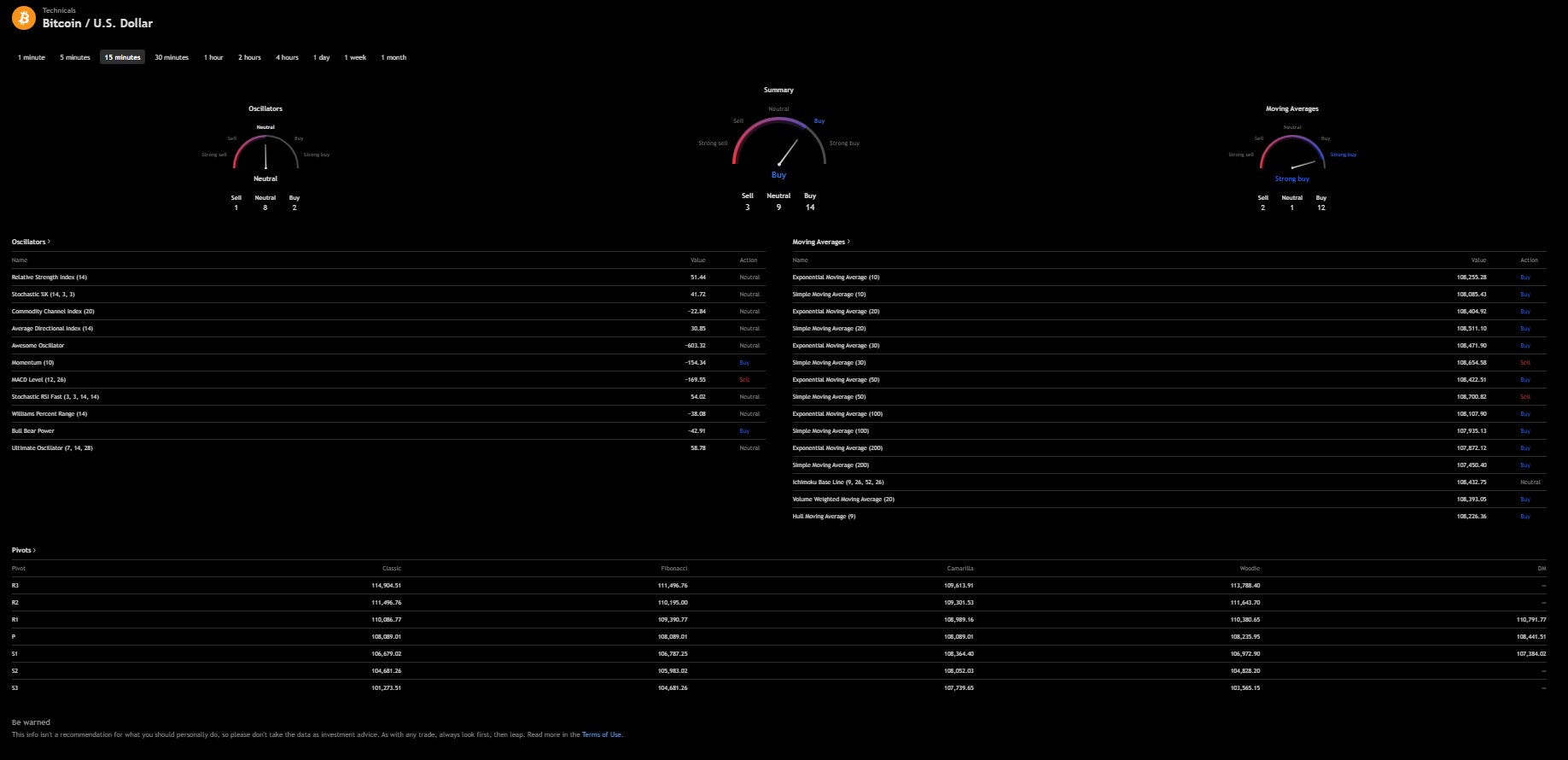Switch to the 1 hour timeframe
Viewport: 1568px width, 760px height.
[213, 57]
